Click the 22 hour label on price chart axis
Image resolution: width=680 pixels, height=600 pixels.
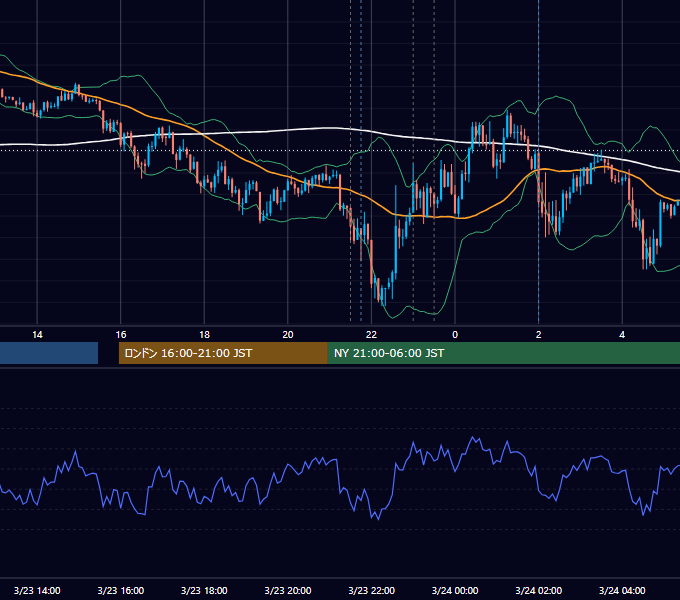coord(372,335)
